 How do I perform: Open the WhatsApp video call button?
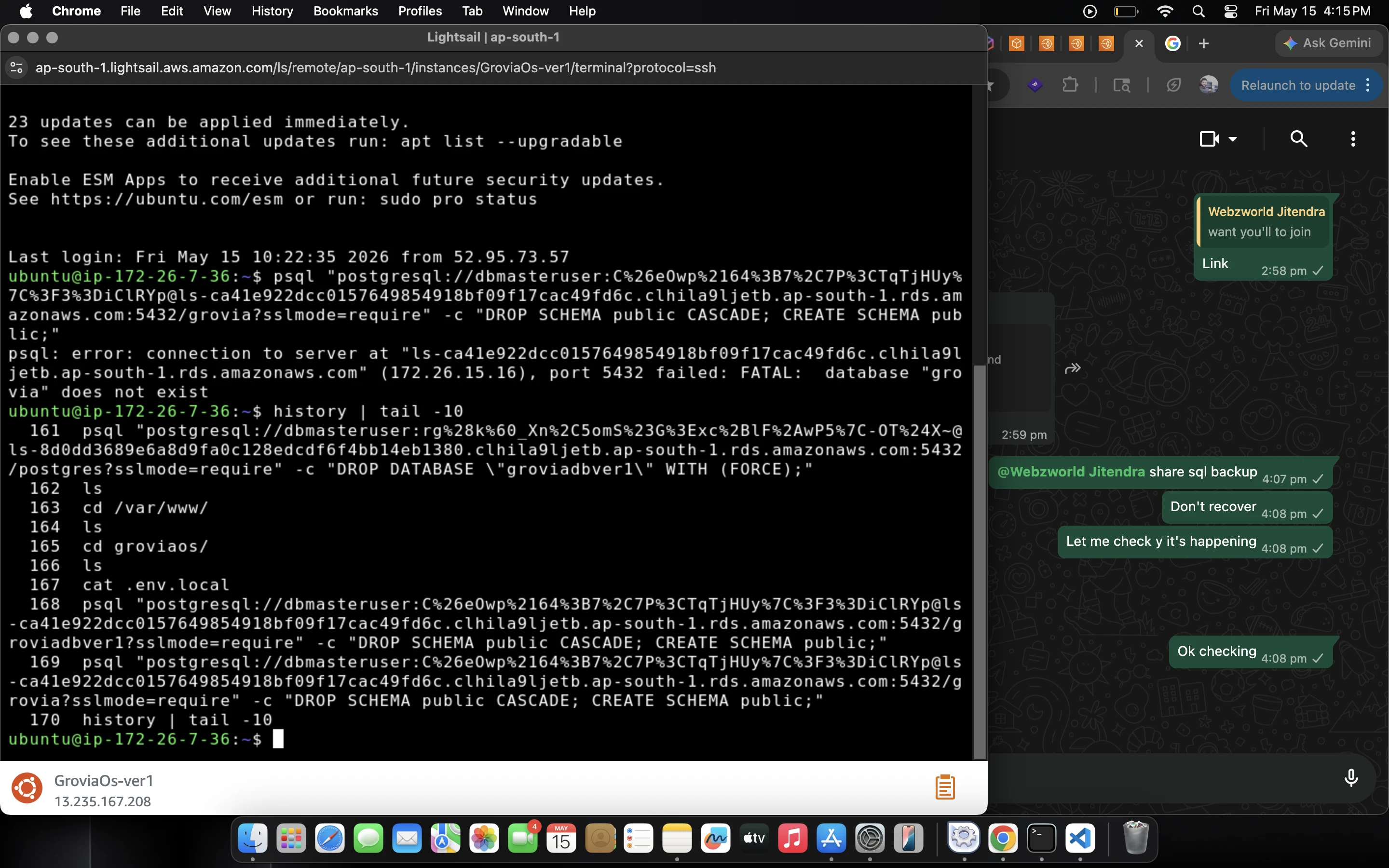[x=1210, y=139]
